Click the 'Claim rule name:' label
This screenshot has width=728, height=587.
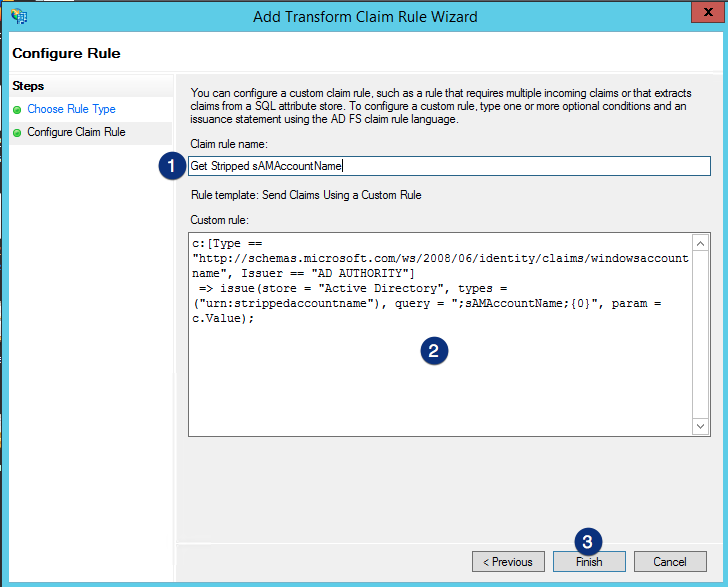(229, 144)
